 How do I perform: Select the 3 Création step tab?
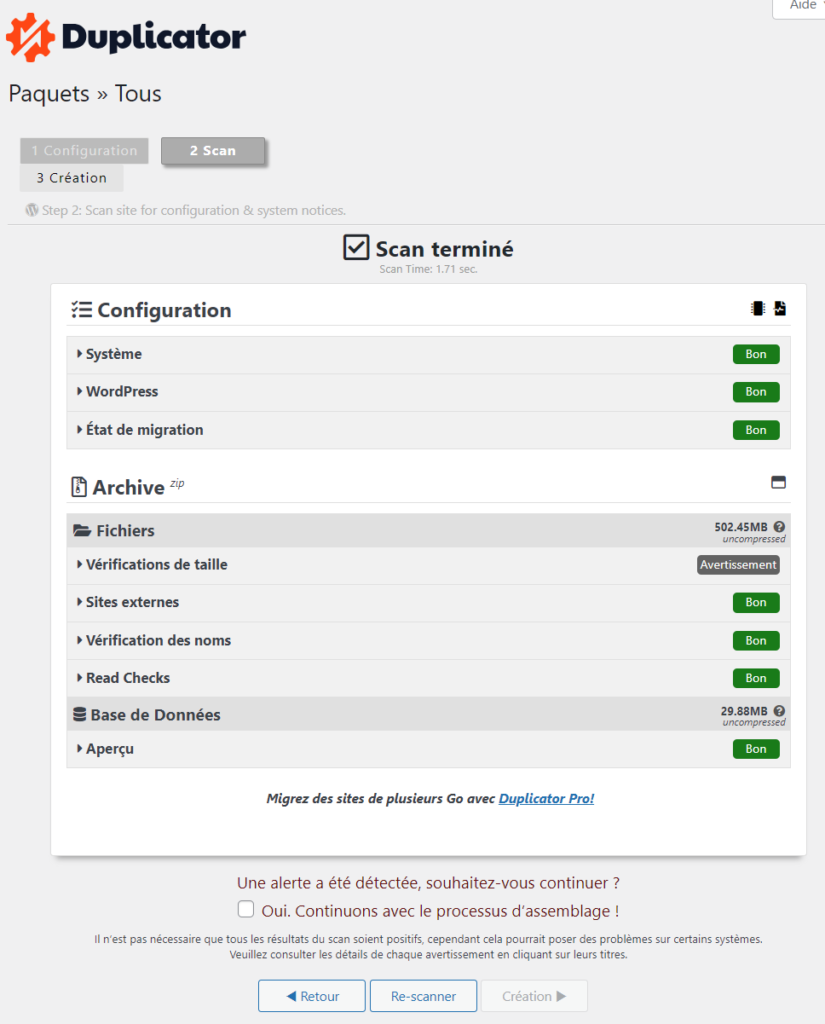pos(71,178)
